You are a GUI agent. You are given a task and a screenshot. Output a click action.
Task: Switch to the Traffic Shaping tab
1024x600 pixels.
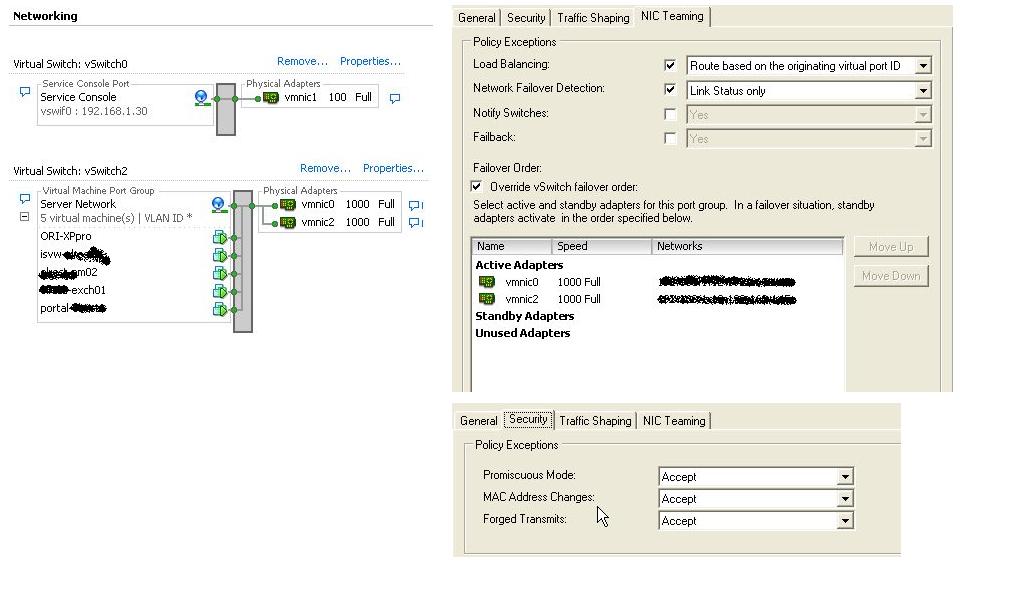[593, 18]
